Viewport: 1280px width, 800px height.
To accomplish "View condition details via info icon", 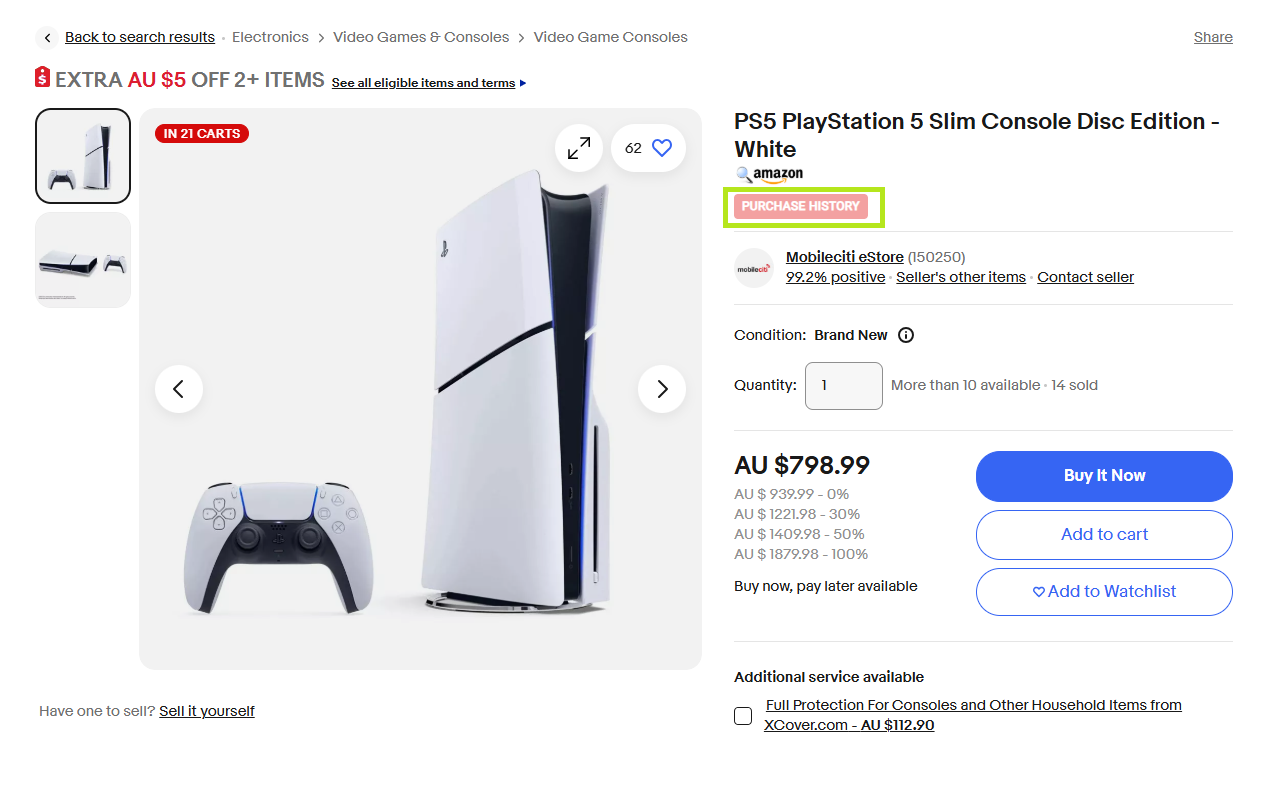I will tap(906, 335).
